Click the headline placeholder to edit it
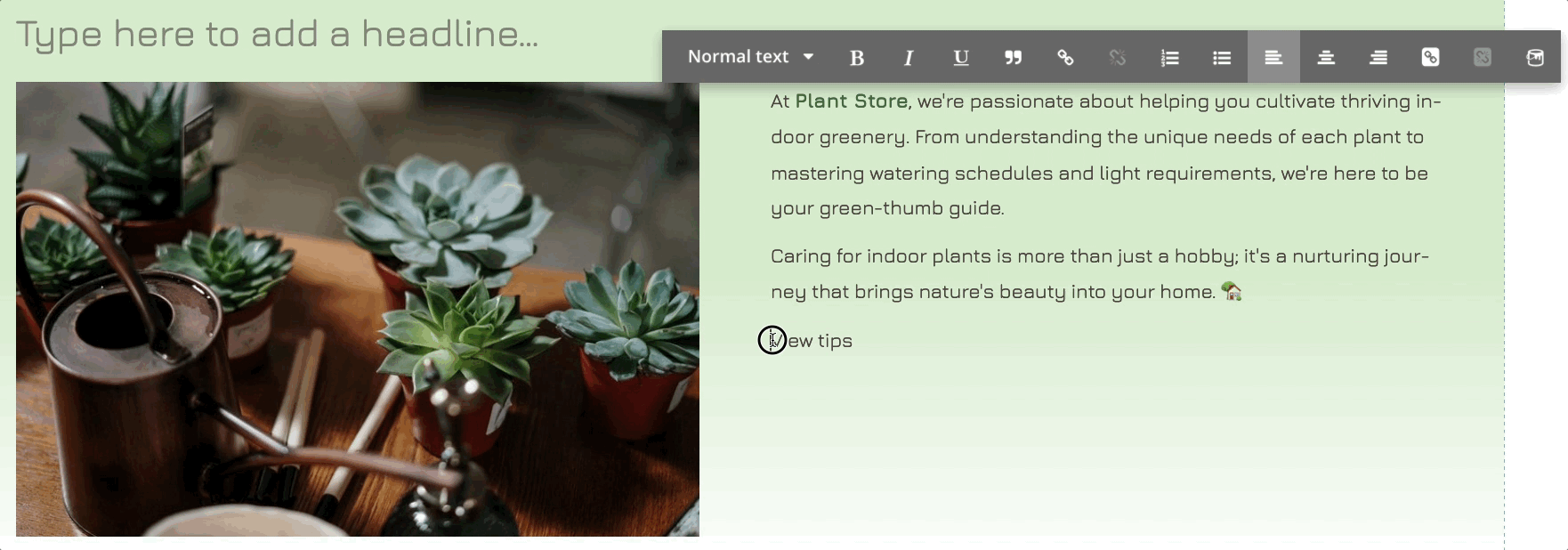The height and width of the screenshot is (550, 1568). [x=279, y=34]
